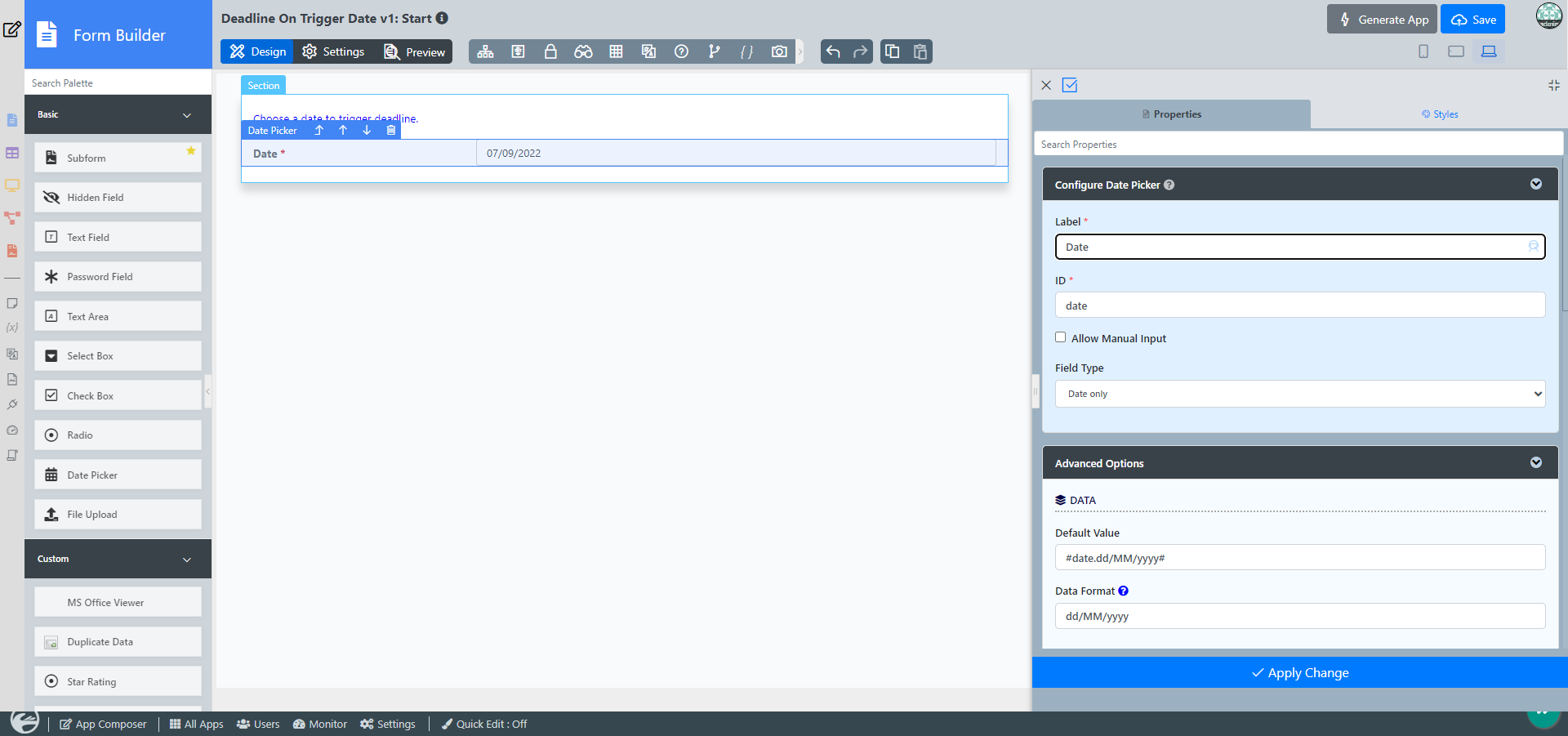Click the Search Palette field

point(118,83)
